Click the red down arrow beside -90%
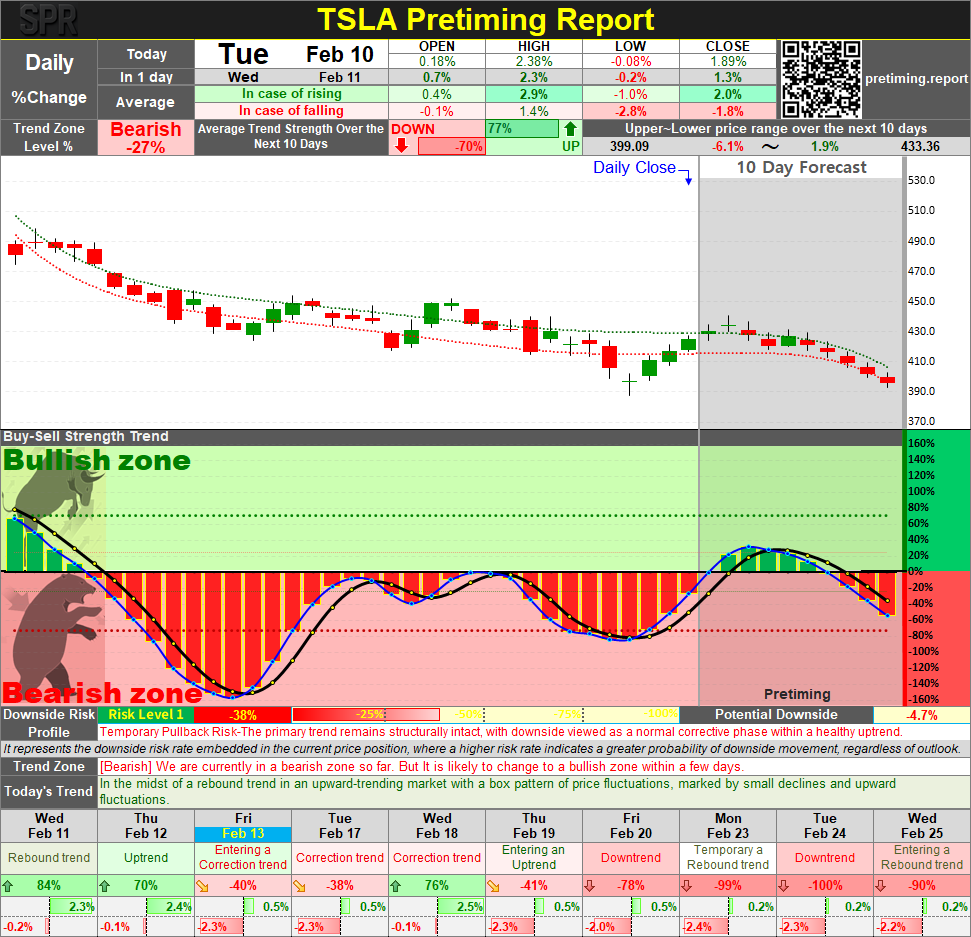The width and height of the screenshot is (971, 937). coord(881,886)
